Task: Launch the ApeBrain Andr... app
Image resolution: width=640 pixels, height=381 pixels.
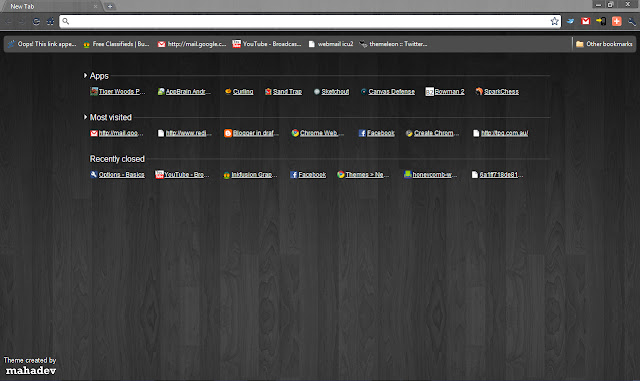Action: pyautogui.click(x=184, y=91)
